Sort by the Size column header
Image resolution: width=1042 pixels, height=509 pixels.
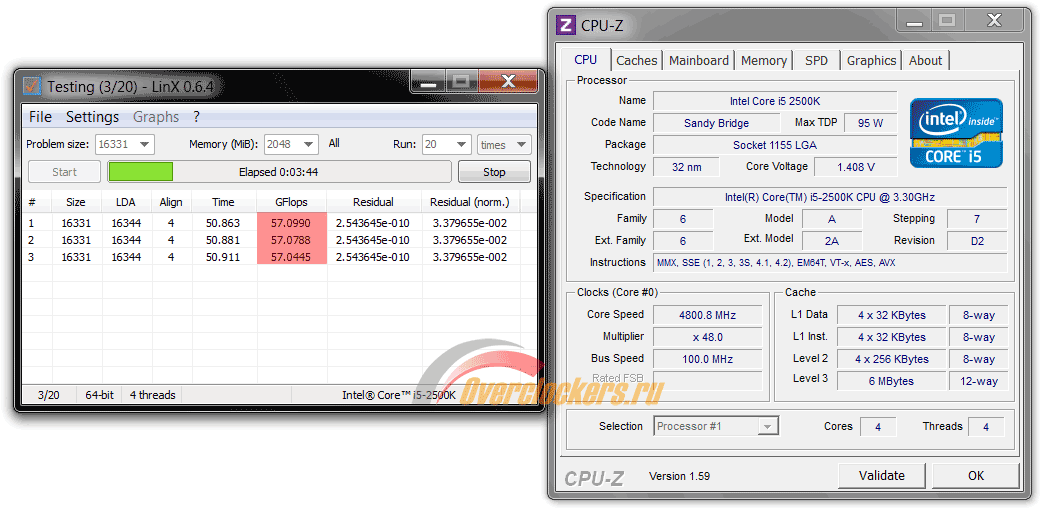(76, 202)
